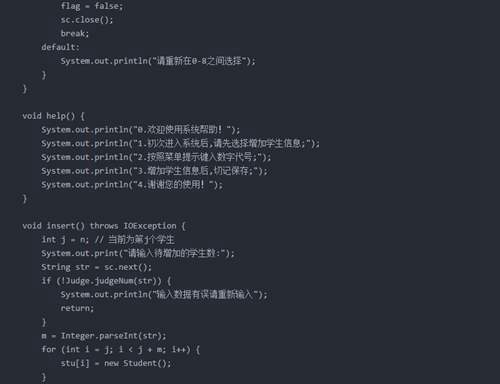Screen dimensions: 500x384
Task: Click 'void insert() throws IOException' declaration
Action: point(104,226)
